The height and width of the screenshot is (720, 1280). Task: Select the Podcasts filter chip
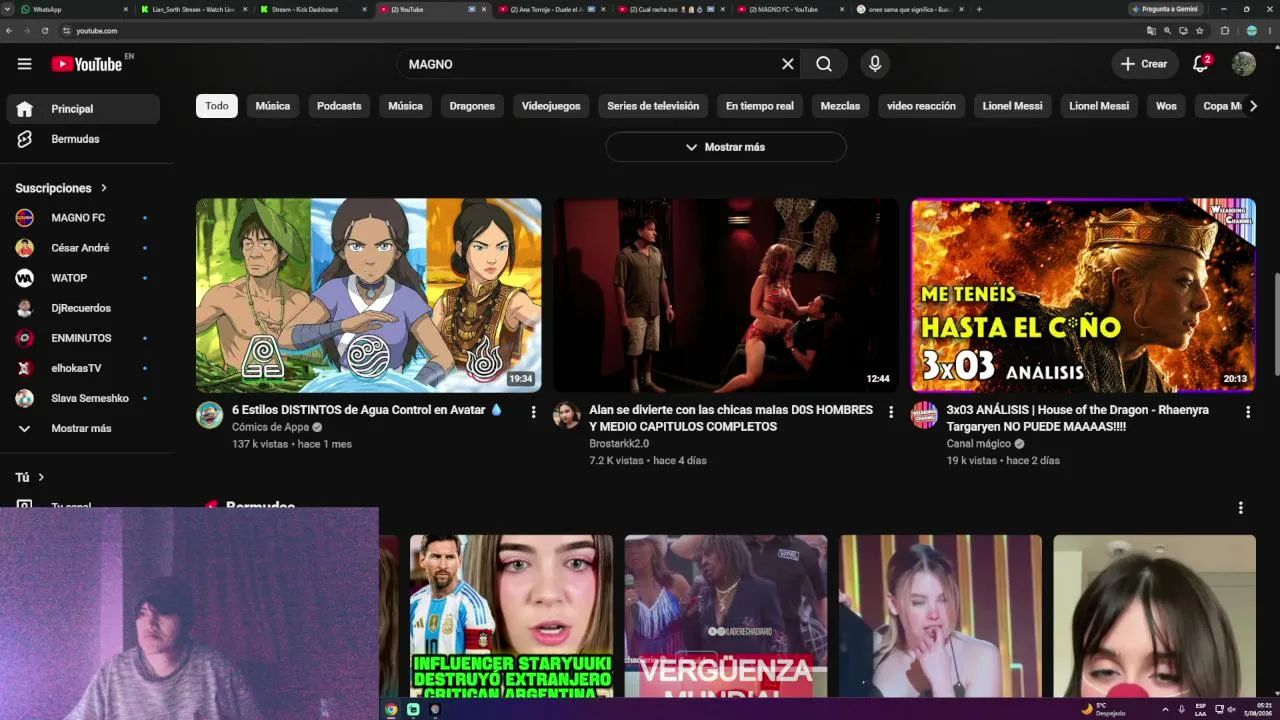339,106
